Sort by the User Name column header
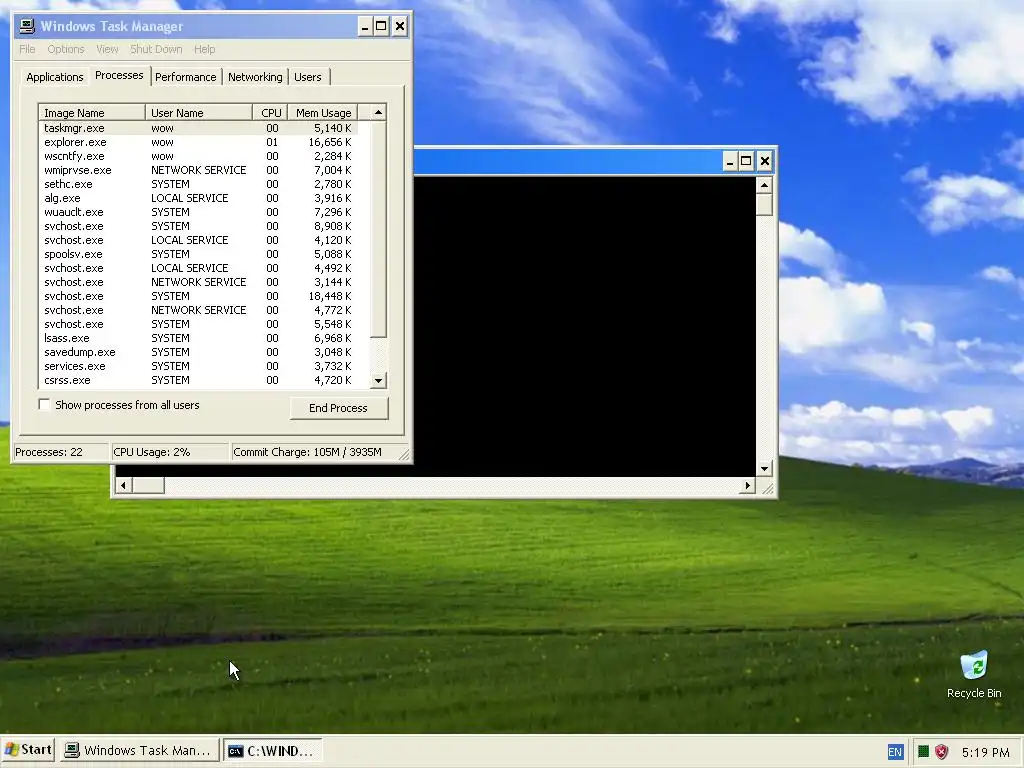The width and height of the screenshot is (1024, 768). pos(199,113)
